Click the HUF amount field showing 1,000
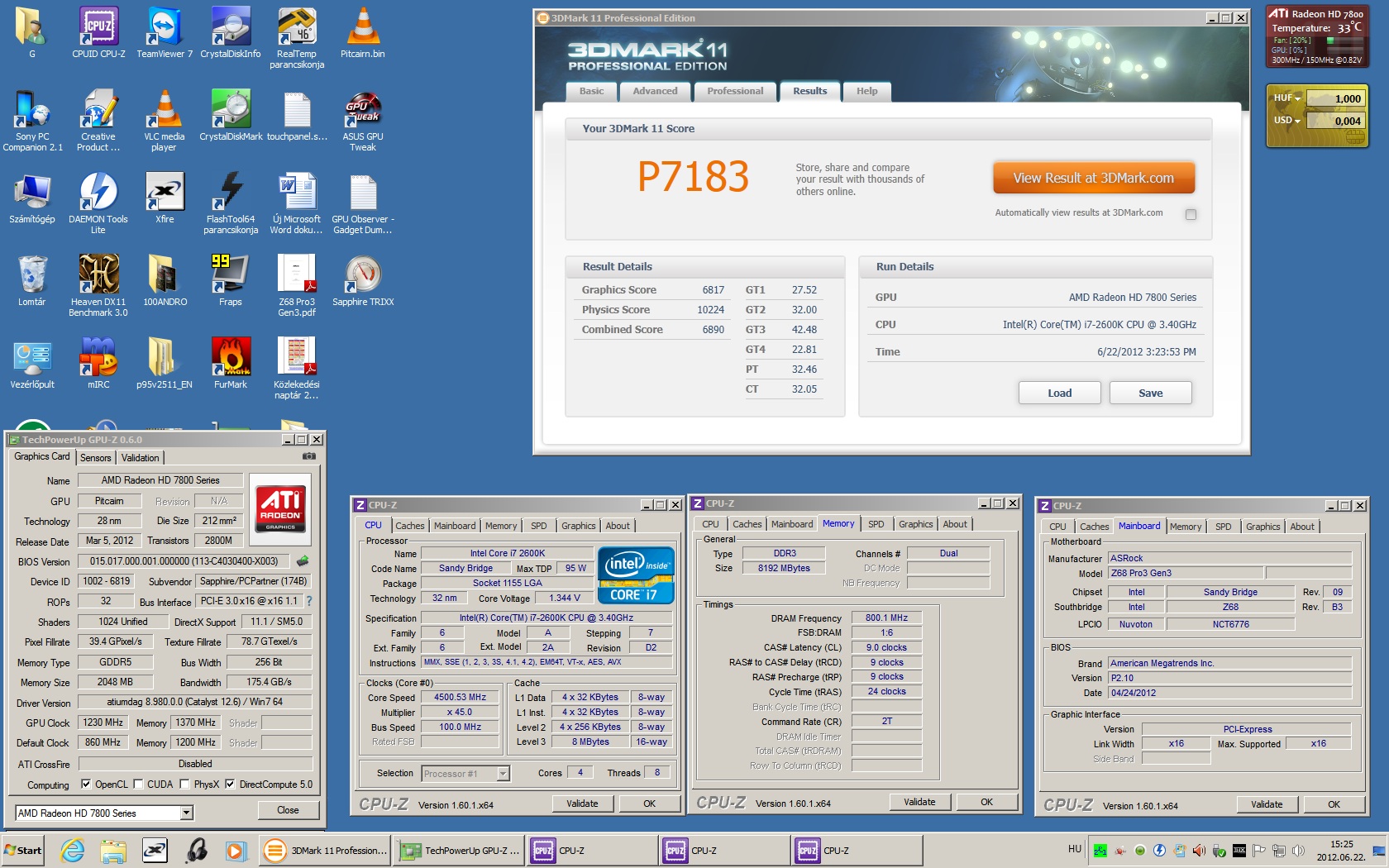The height and width of the screenshot is (868, 1389). click(1335, 98)
